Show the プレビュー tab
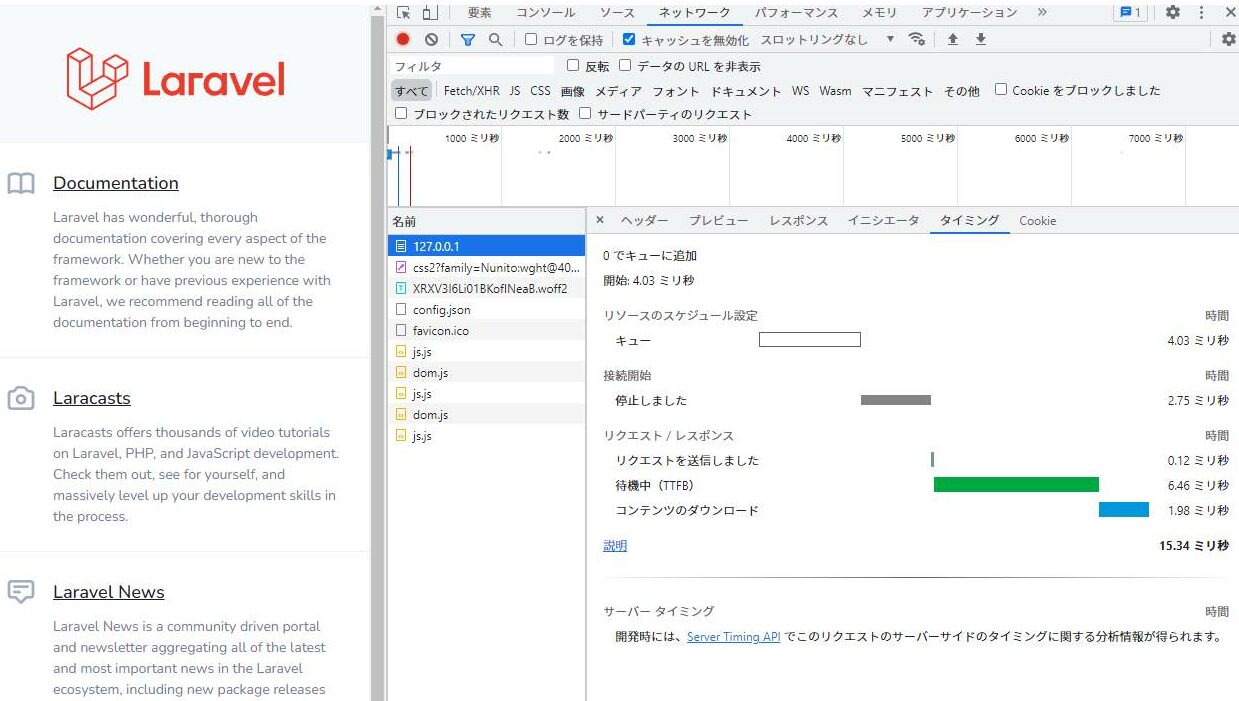 coord(718,221)
